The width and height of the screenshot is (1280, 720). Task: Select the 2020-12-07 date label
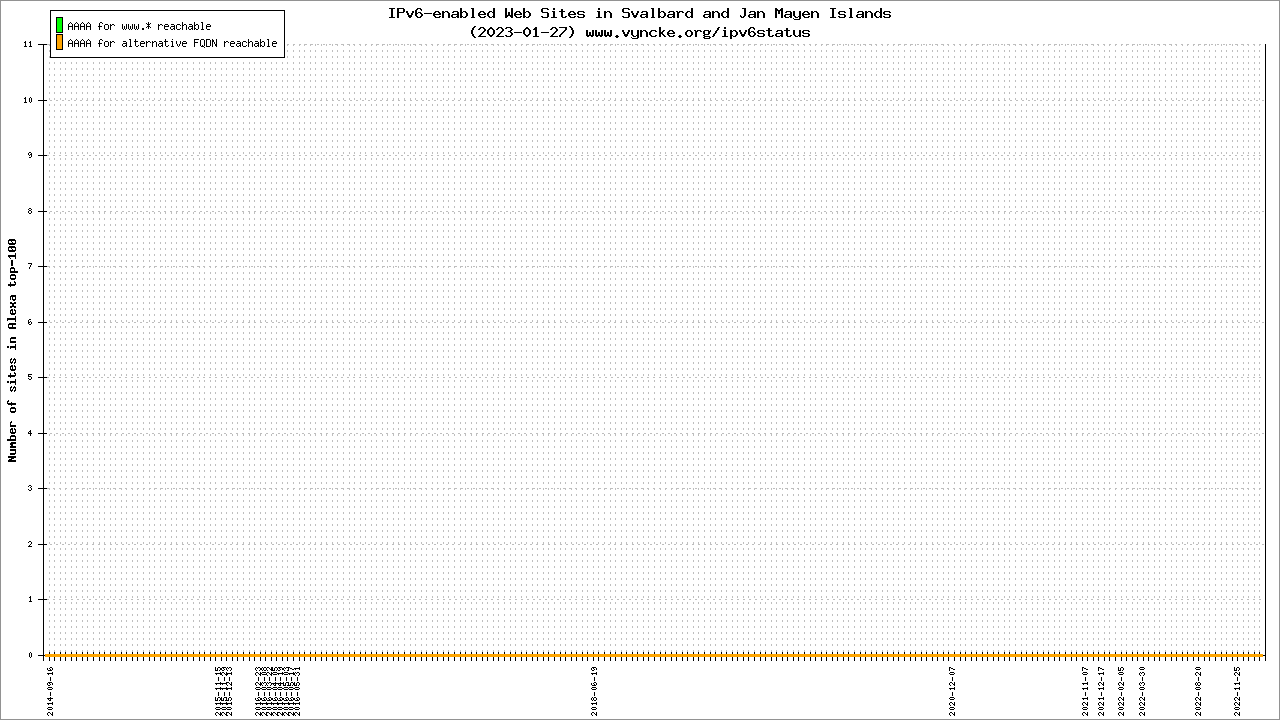(953, 691)
